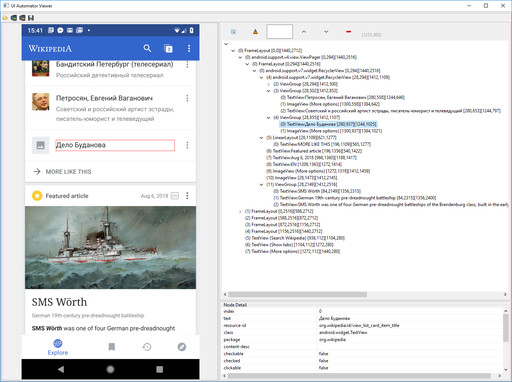Select the TextView:MORE LIKE THIS tree row
Screen dimensions: 512x382
[x=322, y=144]
